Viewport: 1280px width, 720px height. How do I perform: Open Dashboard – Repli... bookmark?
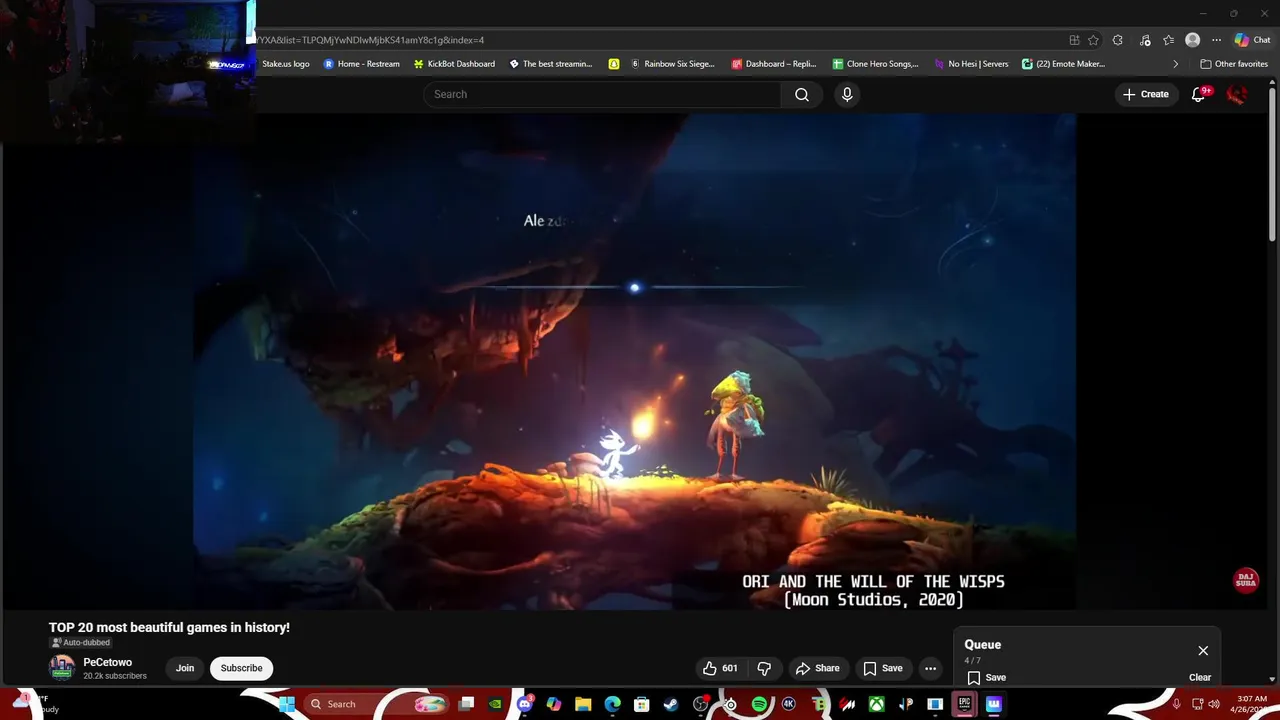(x=774, y=64)
